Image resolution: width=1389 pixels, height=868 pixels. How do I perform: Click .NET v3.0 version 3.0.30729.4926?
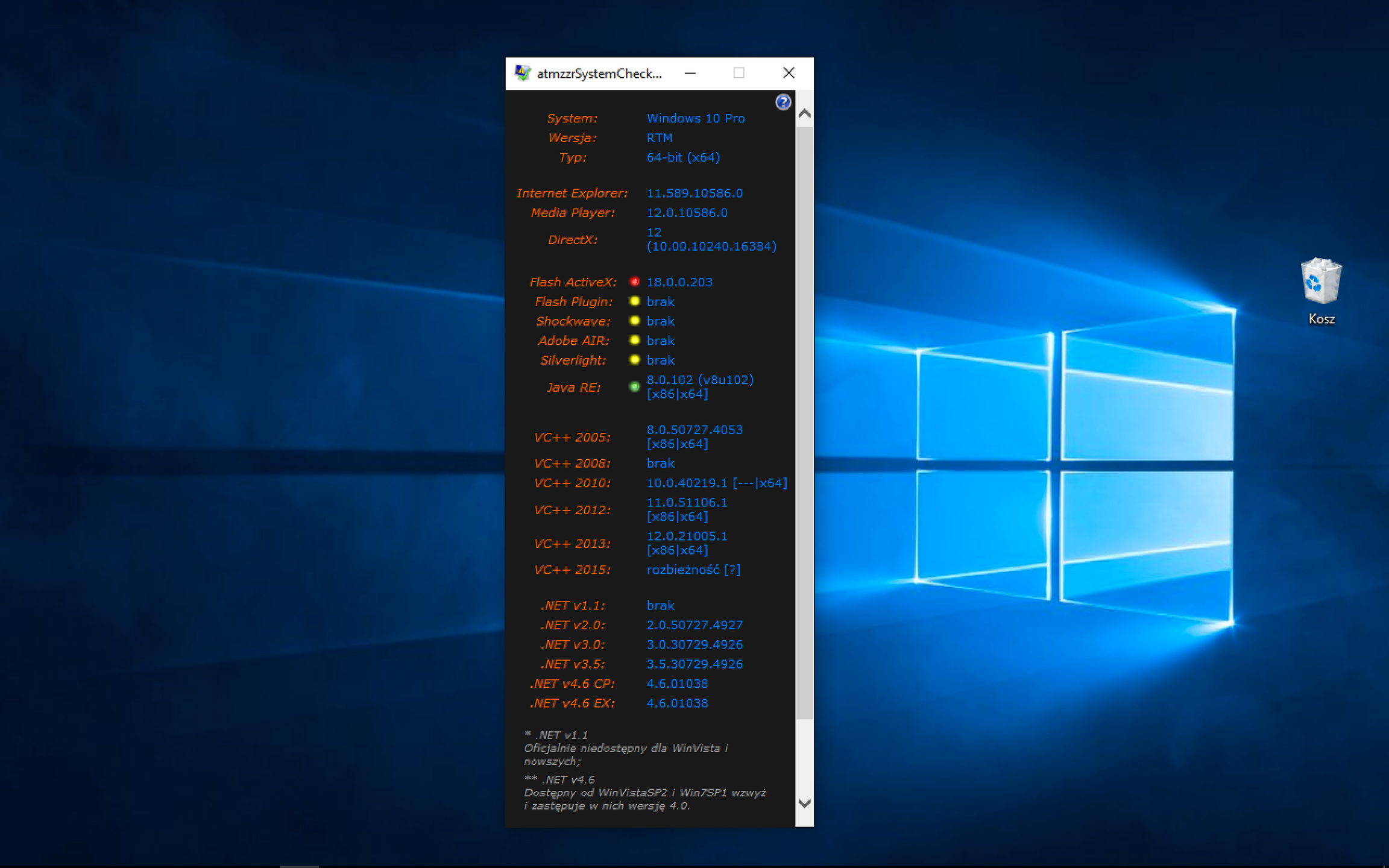point(694,644)
